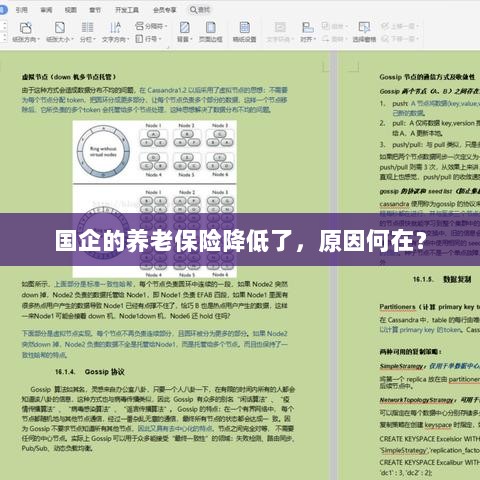Click the SimpleStrategy text
Image resolution: width=480 pixels, height=480 pixels.
tap(401, 366)
